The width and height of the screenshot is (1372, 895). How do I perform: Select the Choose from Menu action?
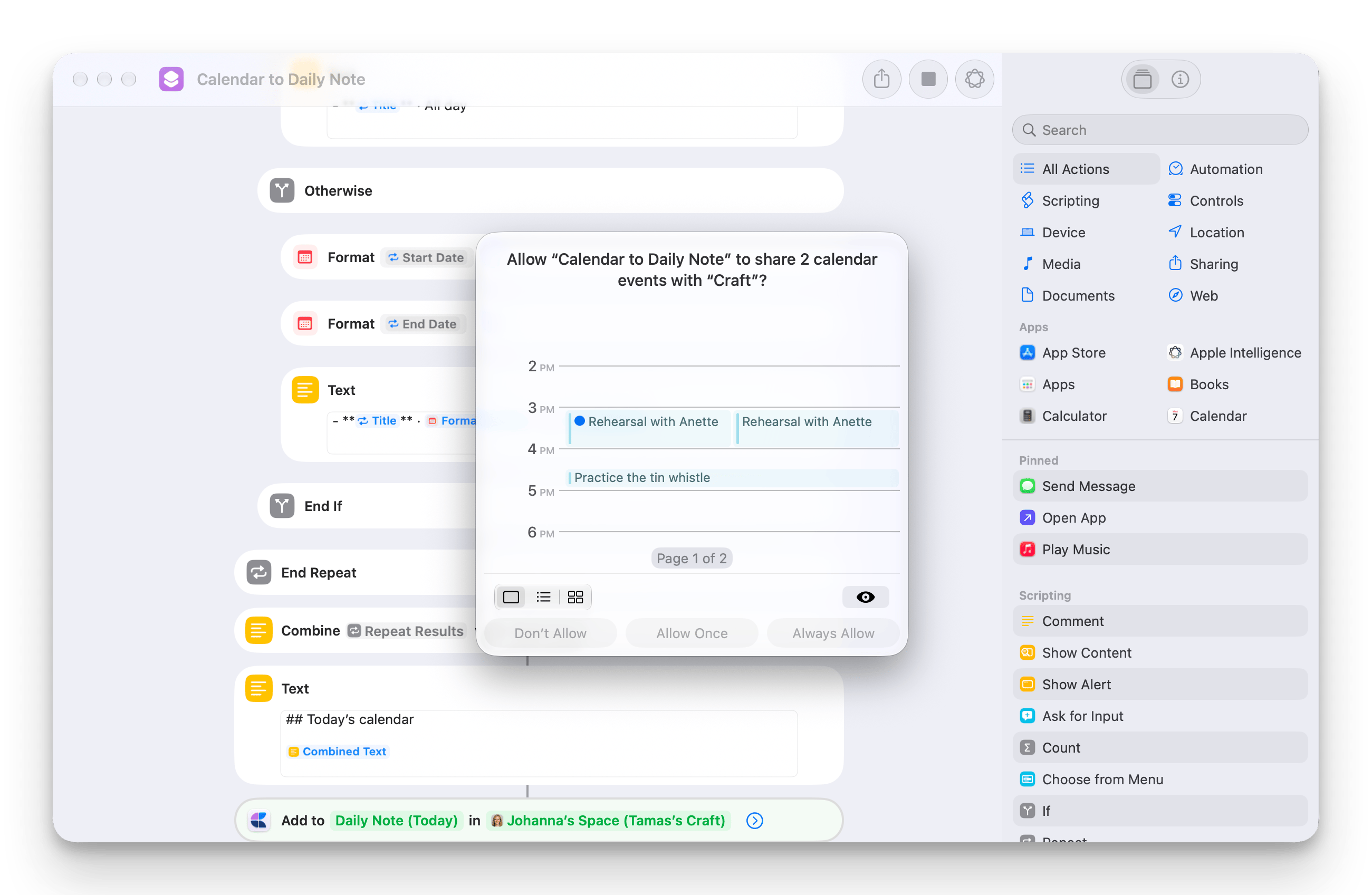(1160, 779)
